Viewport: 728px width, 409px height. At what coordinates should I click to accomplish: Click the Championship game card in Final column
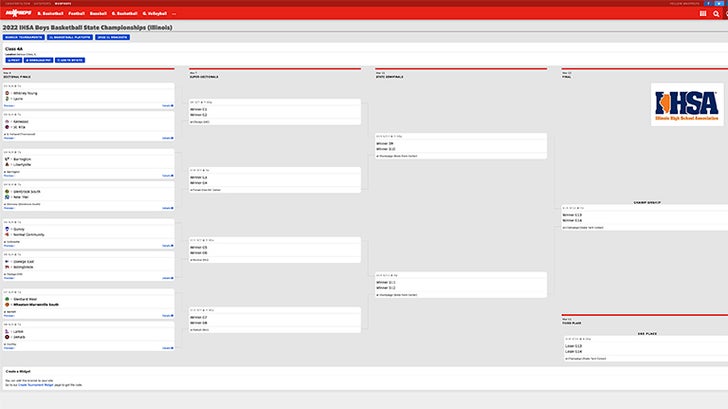tap(644, 218)
